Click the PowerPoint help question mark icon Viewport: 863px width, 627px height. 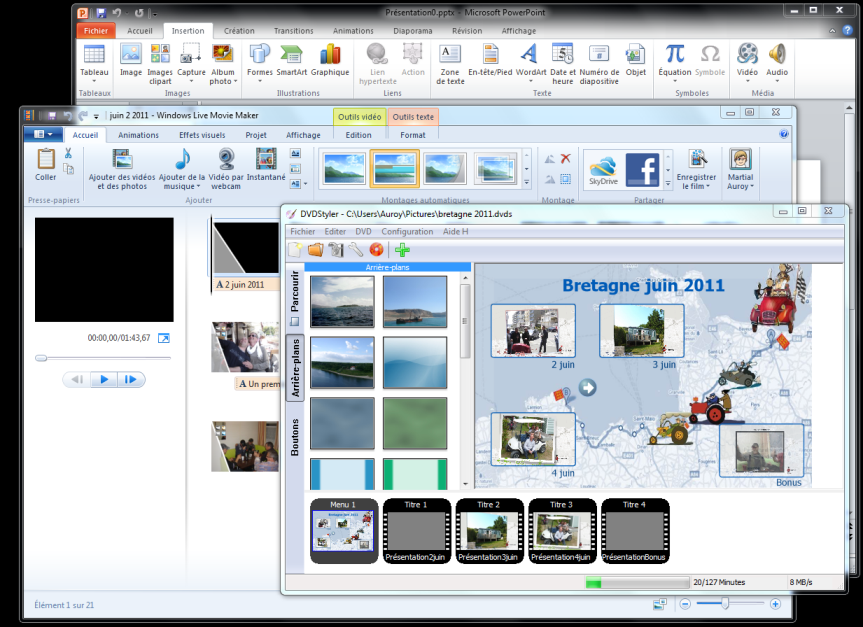(x=847, y=31)
